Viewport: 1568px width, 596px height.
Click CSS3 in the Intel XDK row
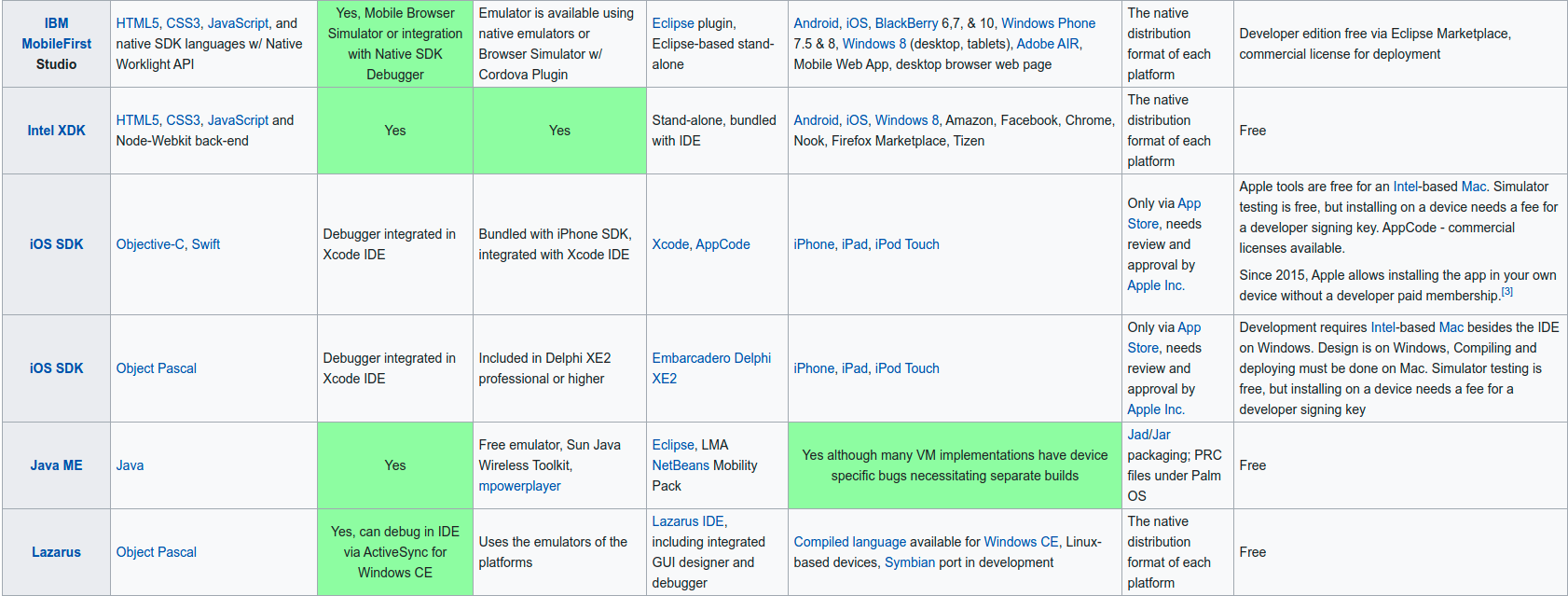pyautogui.click(x=183, y=120)
